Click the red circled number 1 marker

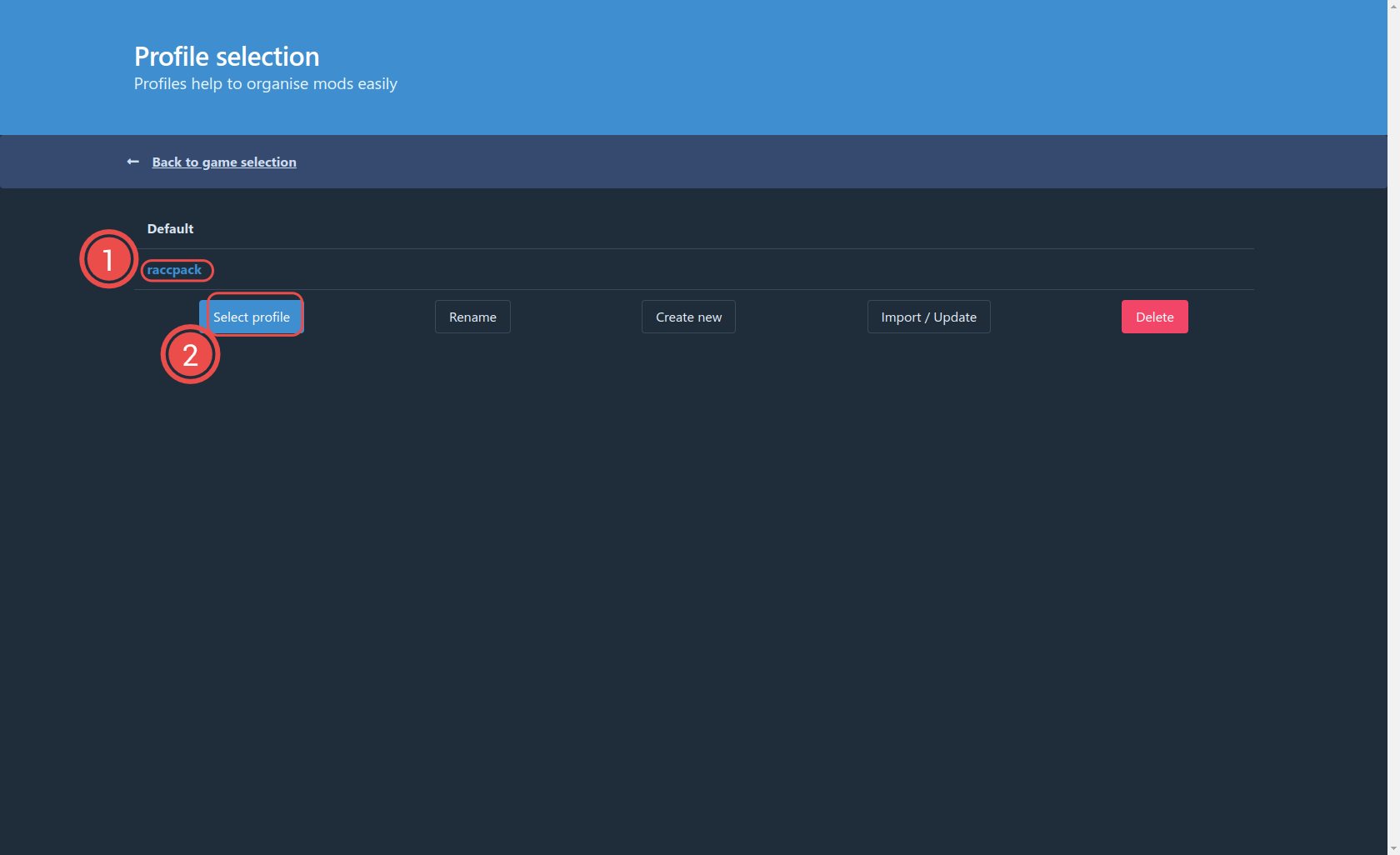tap(108, 259)
